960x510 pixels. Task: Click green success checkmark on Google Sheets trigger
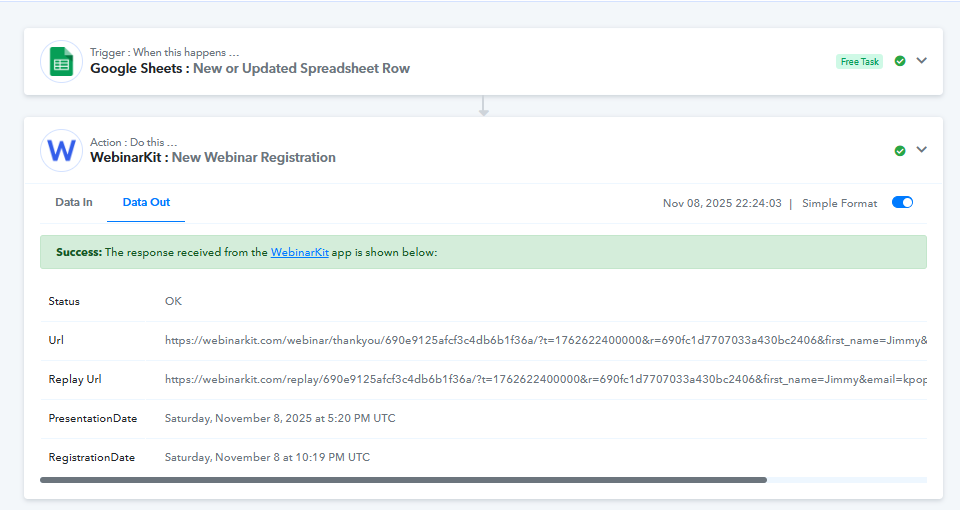click(x=899, y=61)
